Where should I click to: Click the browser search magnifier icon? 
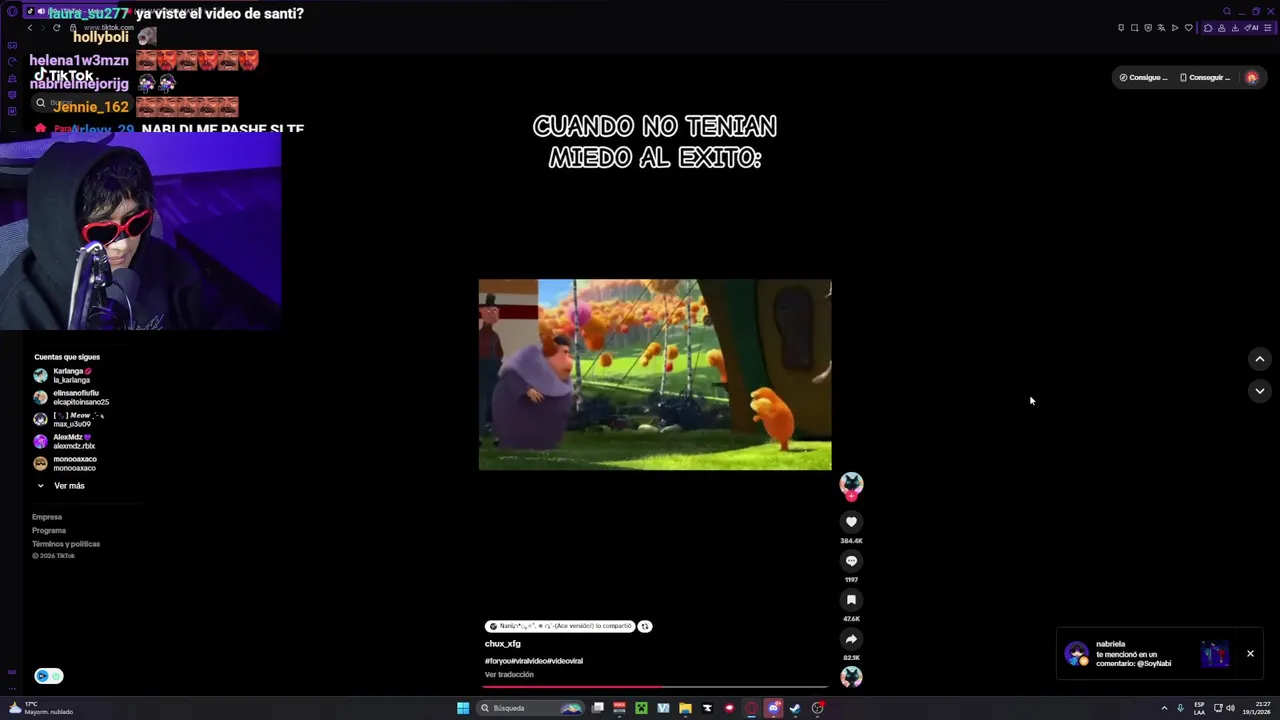(1227, 11)
